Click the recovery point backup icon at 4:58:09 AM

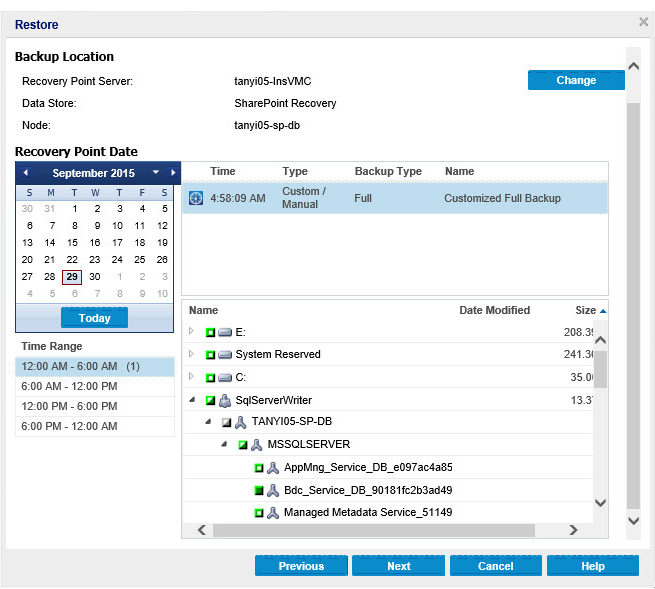pyautogui.click(x=196, y=198)
